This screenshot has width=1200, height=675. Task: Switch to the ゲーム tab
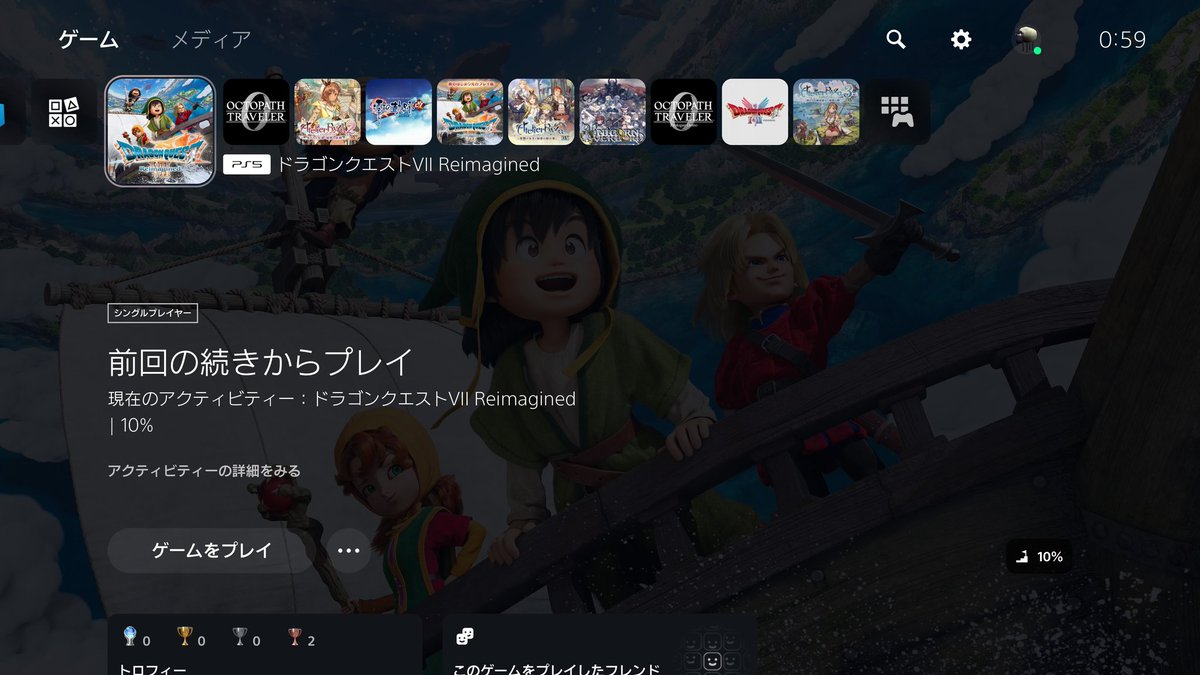click(x=89, y=40)
